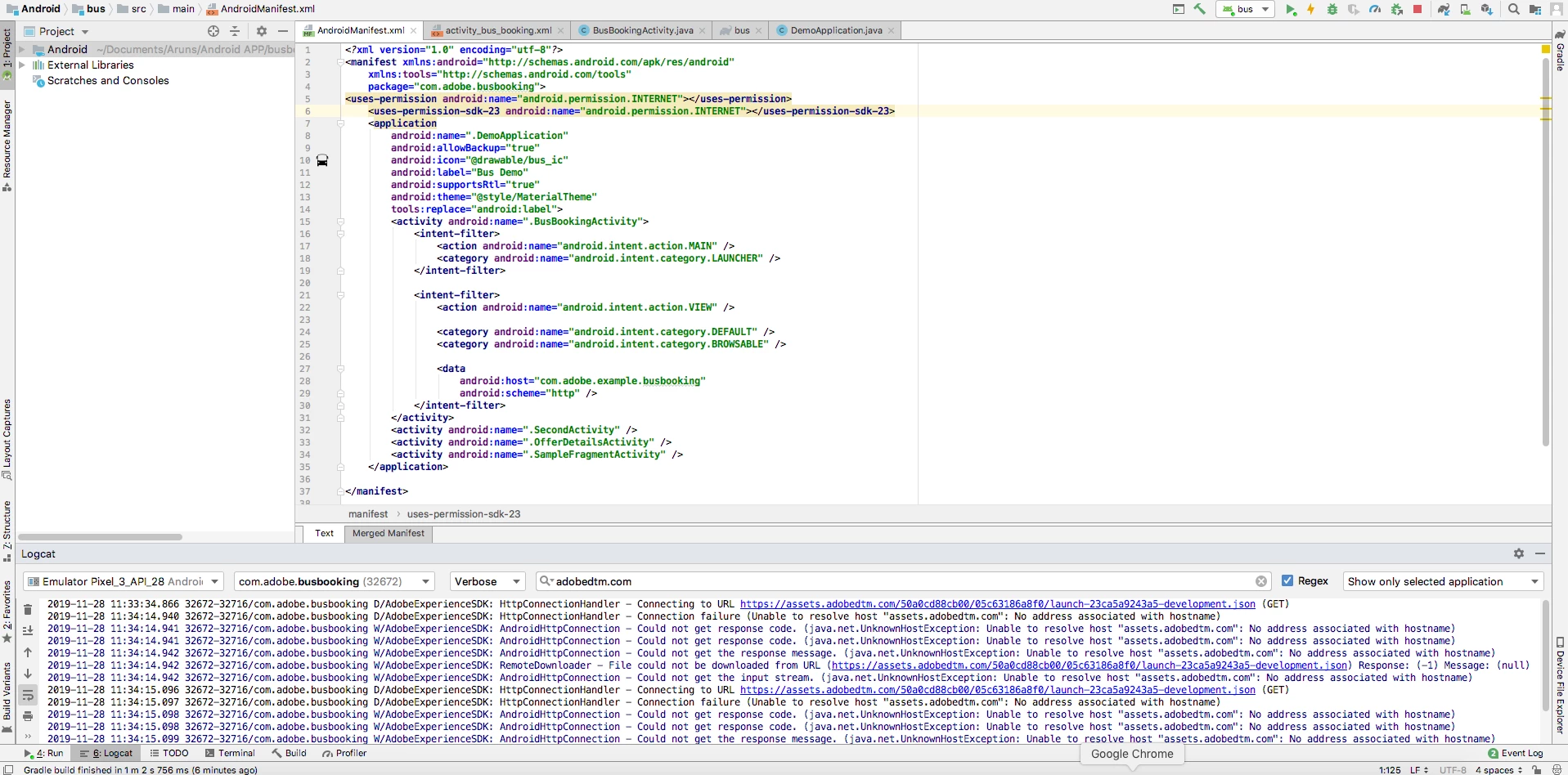Sync project with Gradle files

[x=1444, y=9]
